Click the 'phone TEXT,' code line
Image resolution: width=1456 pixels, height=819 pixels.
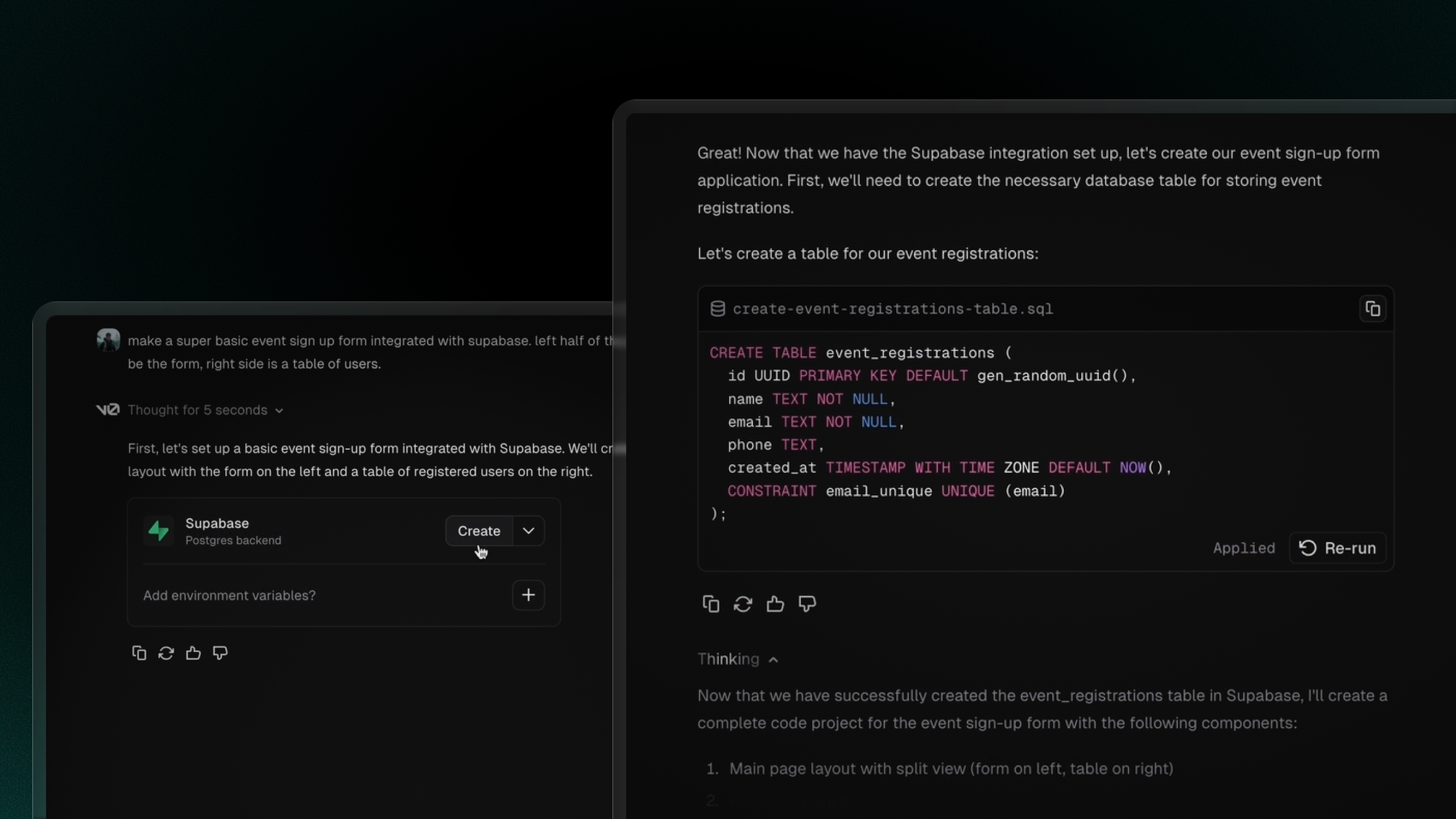coord(776,445)
